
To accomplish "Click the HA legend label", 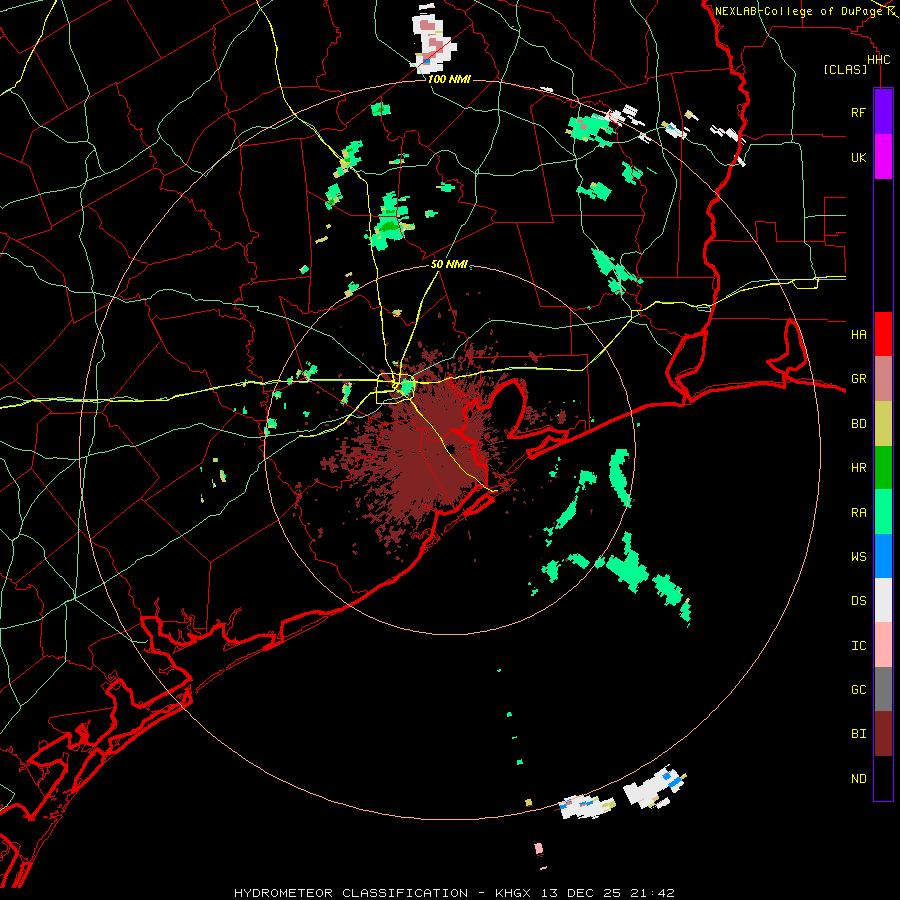I will click(x=858, y=334).
